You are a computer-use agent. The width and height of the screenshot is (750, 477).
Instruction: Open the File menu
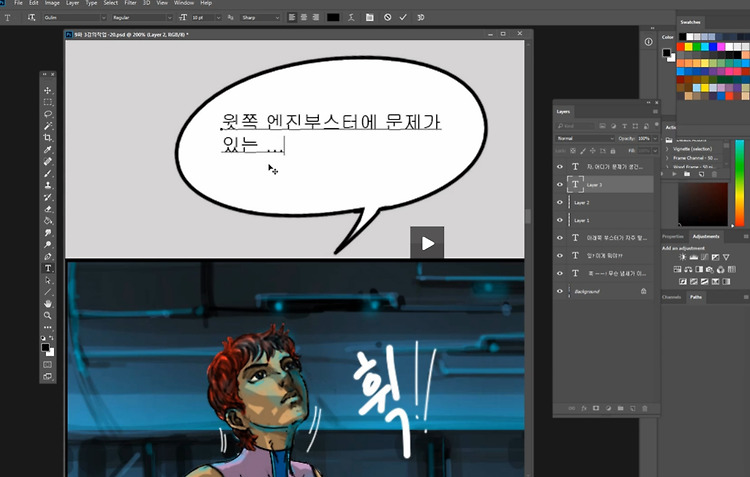18,3
